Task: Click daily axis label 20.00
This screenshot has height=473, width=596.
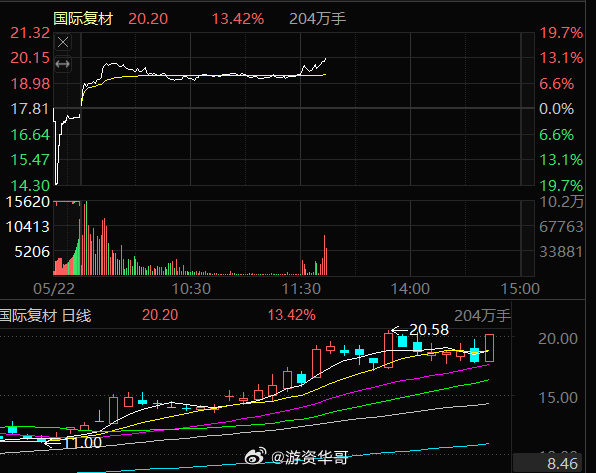Action: (x=558, y=338)
